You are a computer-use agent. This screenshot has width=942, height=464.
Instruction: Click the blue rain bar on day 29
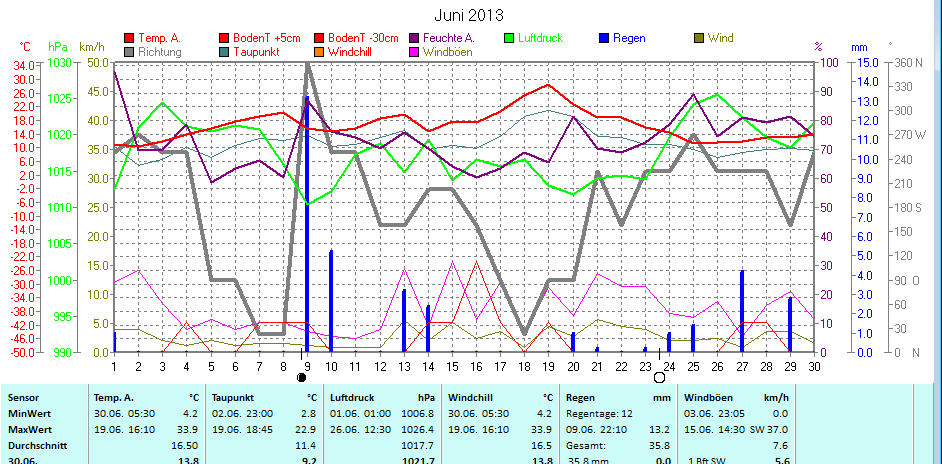tap(790, 325)
